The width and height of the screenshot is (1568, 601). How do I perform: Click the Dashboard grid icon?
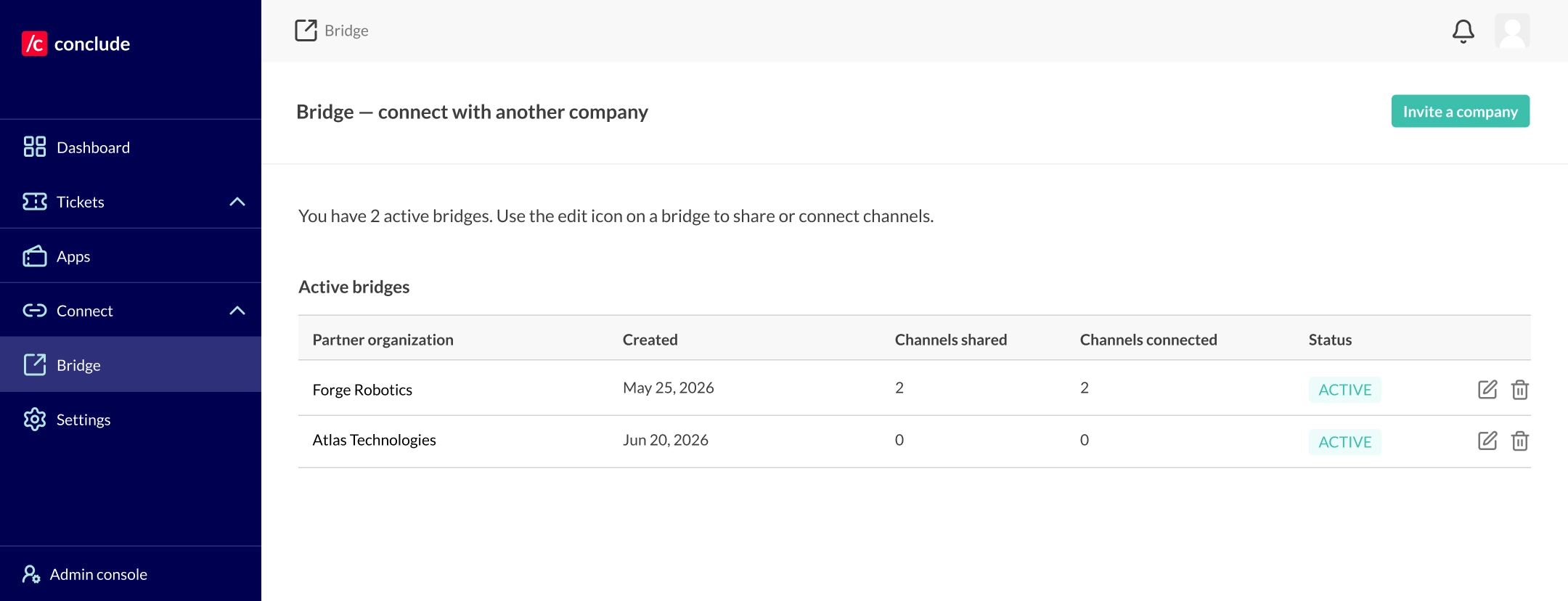[x=34, y=147]
